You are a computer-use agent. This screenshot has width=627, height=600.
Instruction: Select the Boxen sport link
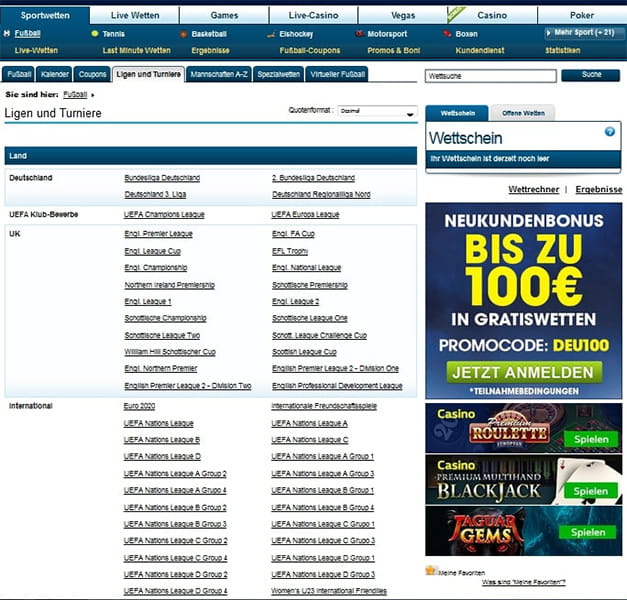coord(466,34)
